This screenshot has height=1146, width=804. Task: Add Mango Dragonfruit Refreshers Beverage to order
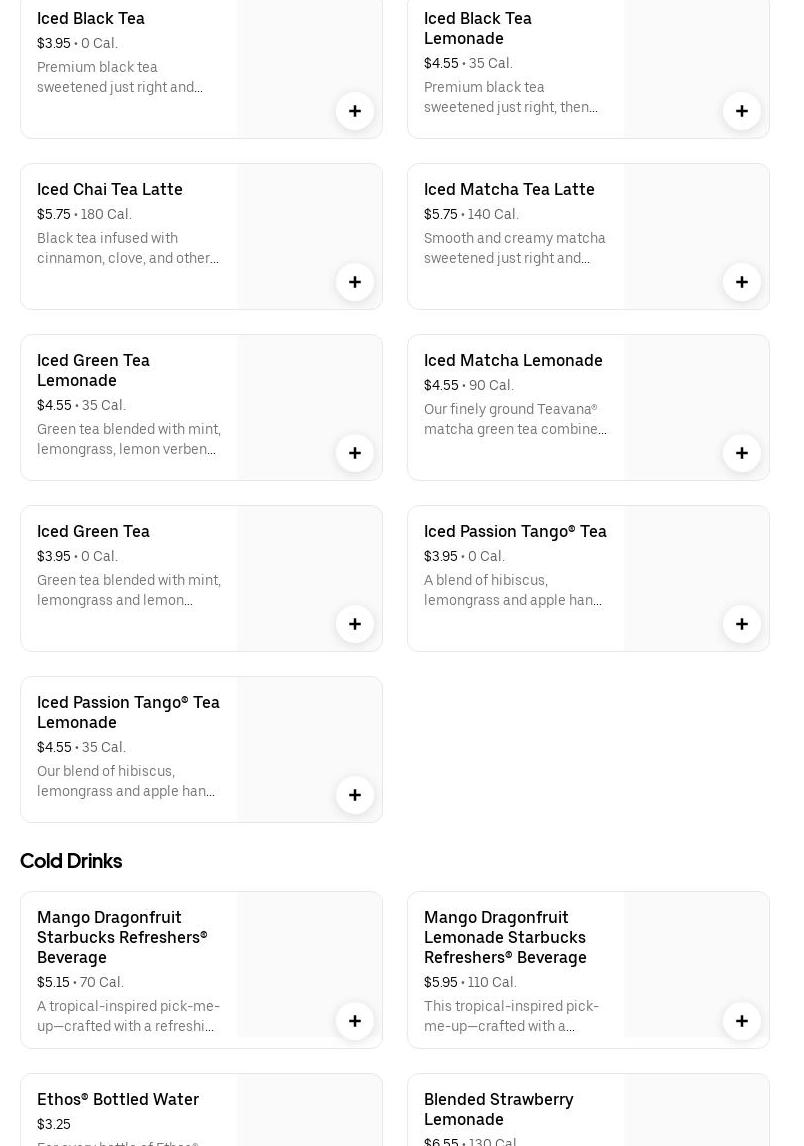coord(355,1021)
